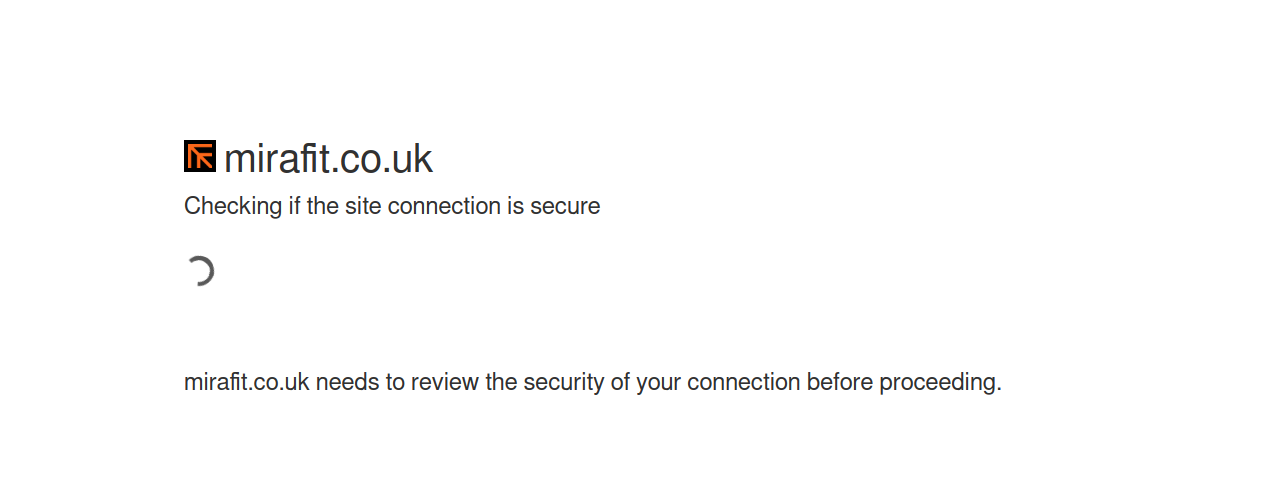Click the word 'review' in the bottom sentence
The height and width of the screenshot is (480, 1280).
[445, 382]
